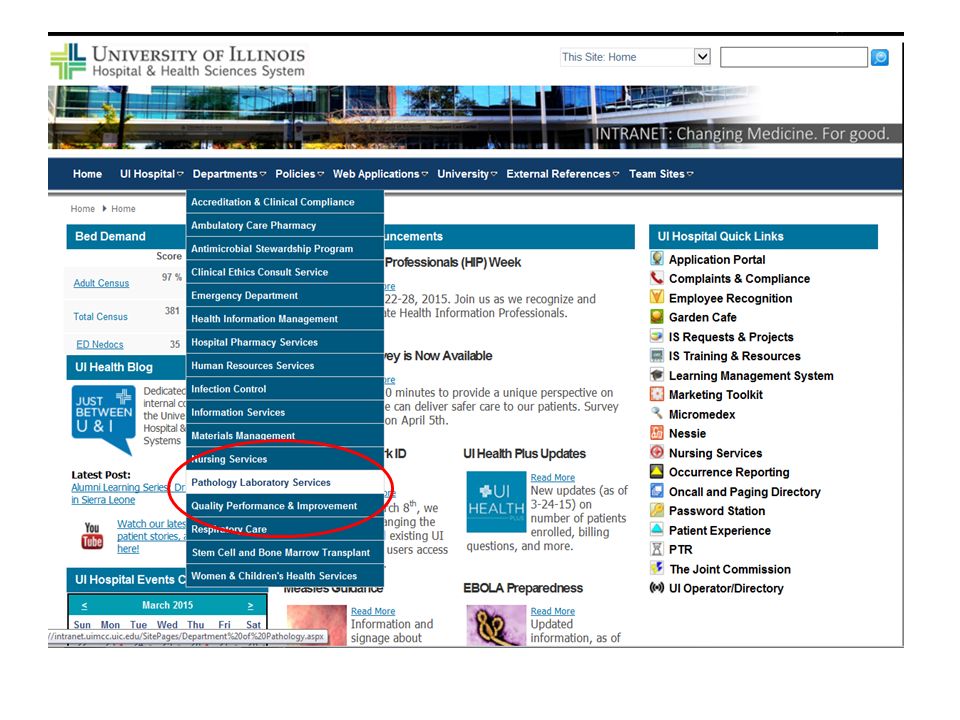Click the Nursing Services quick link icon
The height and width of the screenshot is (720, 960).
click(x=657, y=452)
